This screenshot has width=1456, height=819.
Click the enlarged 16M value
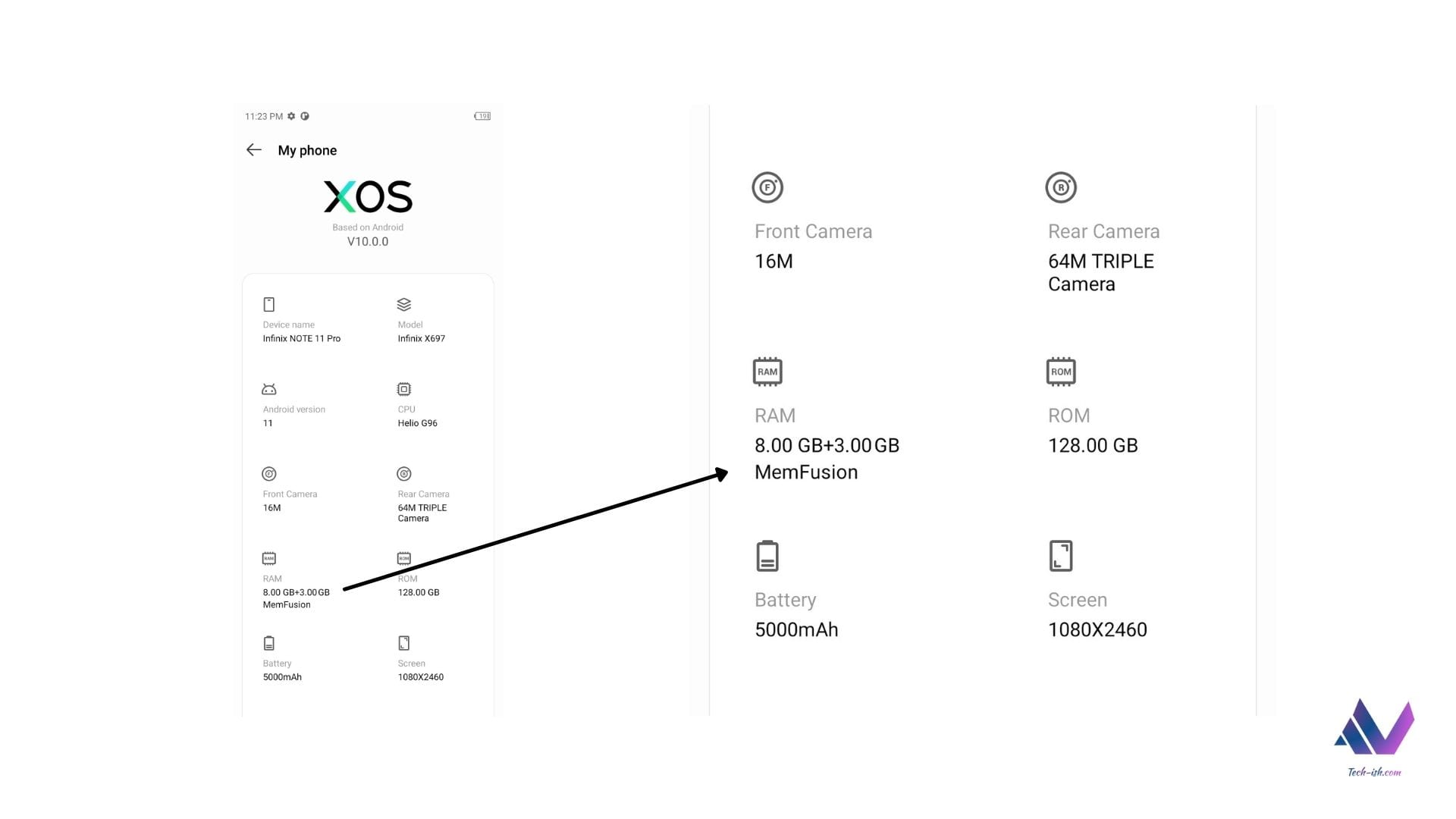[x=773, y=262]
